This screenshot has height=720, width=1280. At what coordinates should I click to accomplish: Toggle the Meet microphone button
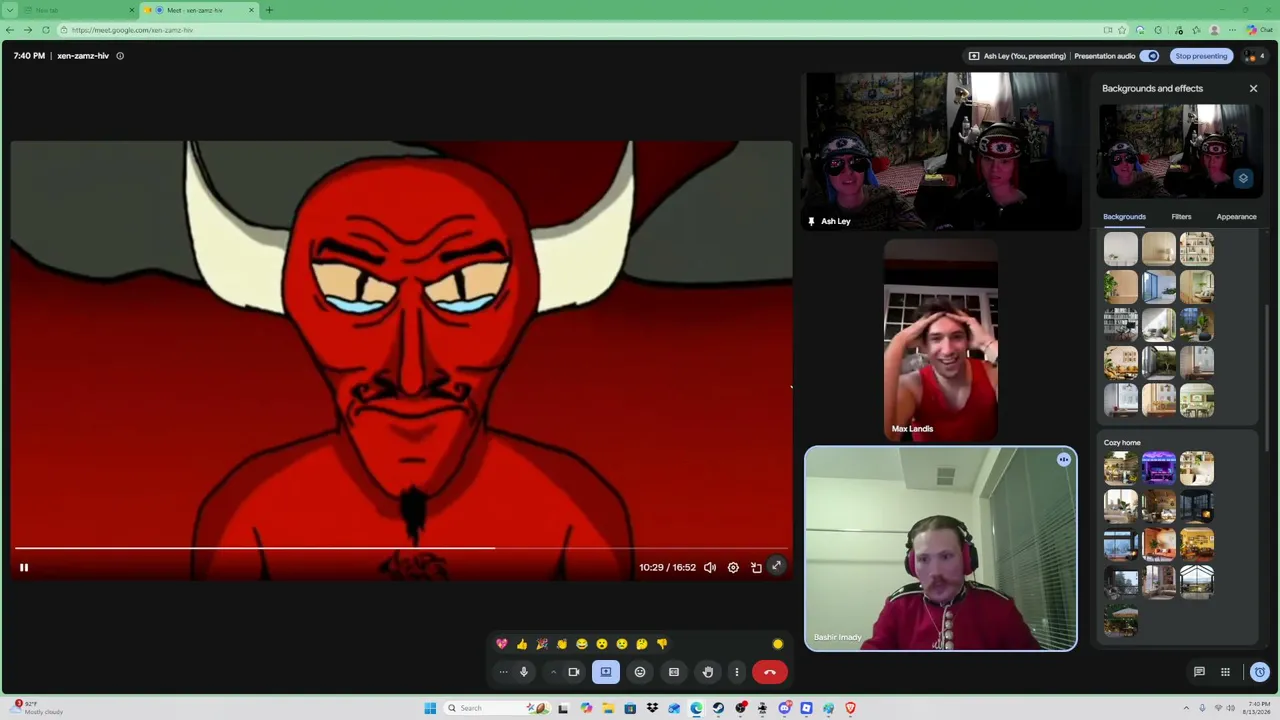pos(523,672)
